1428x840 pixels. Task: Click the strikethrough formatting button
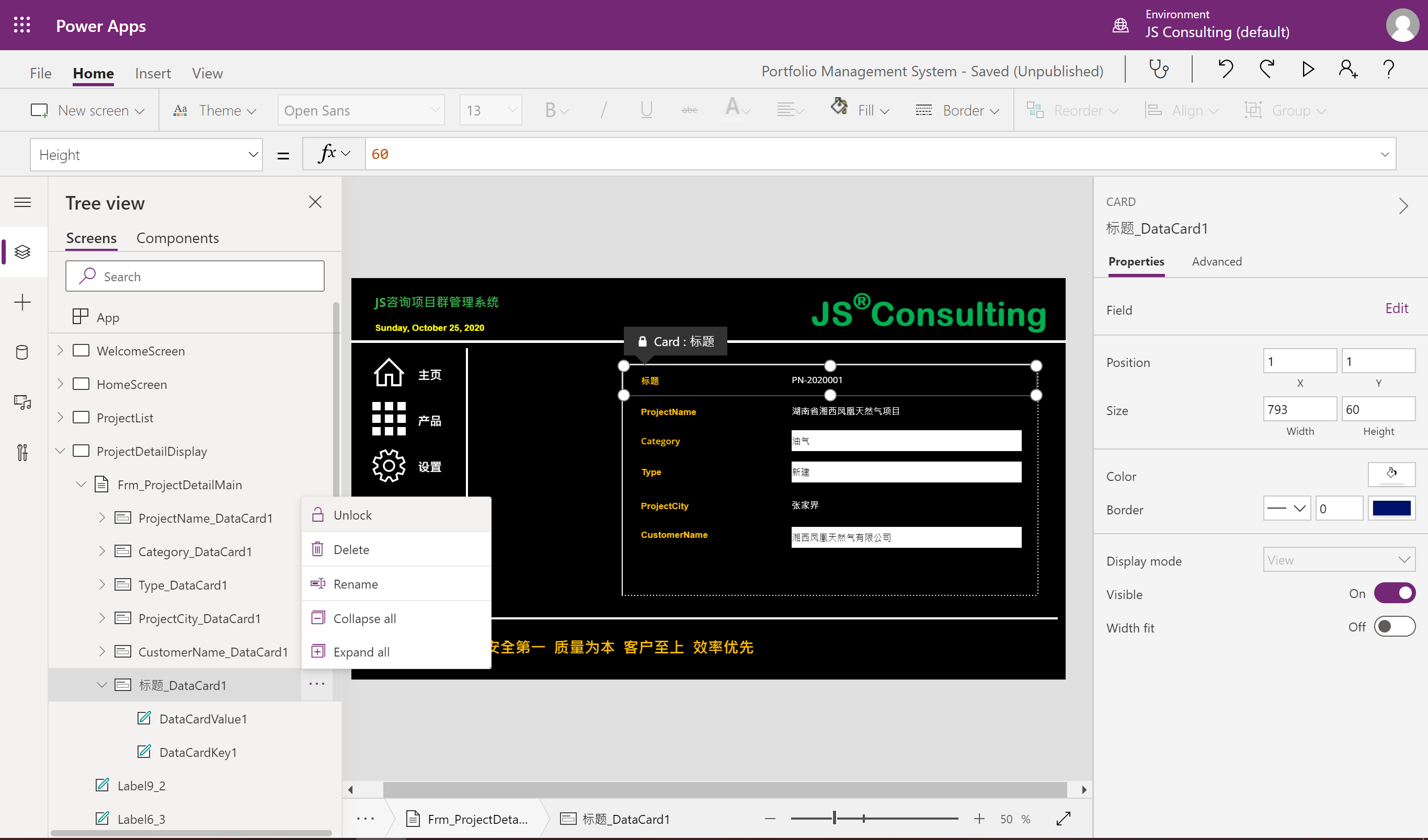690,110
